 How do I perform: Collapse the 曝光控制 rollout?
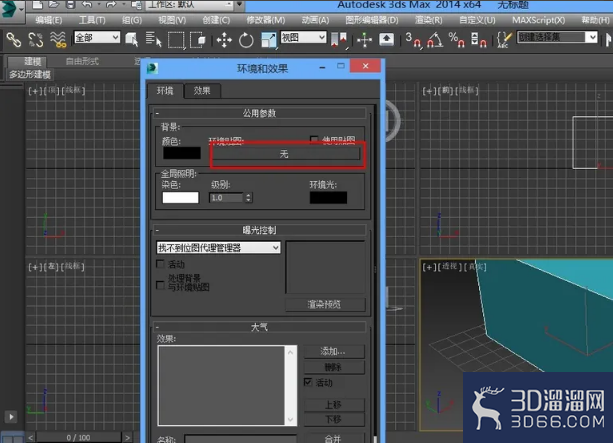(259, 230)
